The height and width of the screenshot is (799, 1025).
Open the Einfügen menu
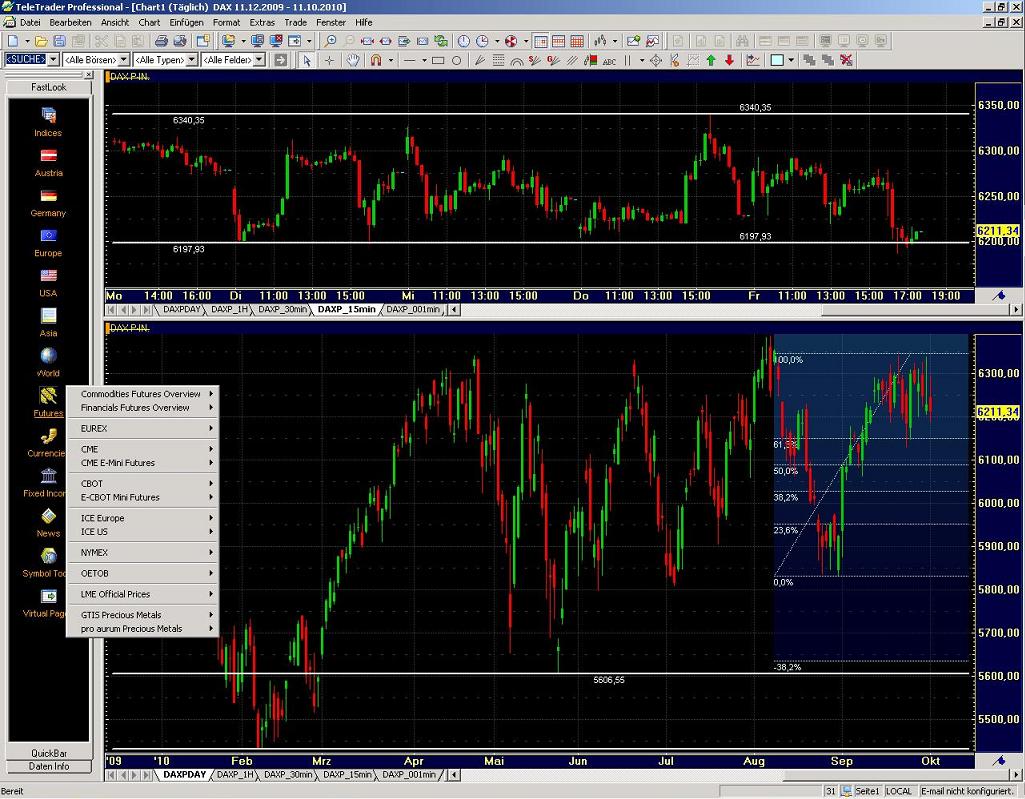coord(186,22)
